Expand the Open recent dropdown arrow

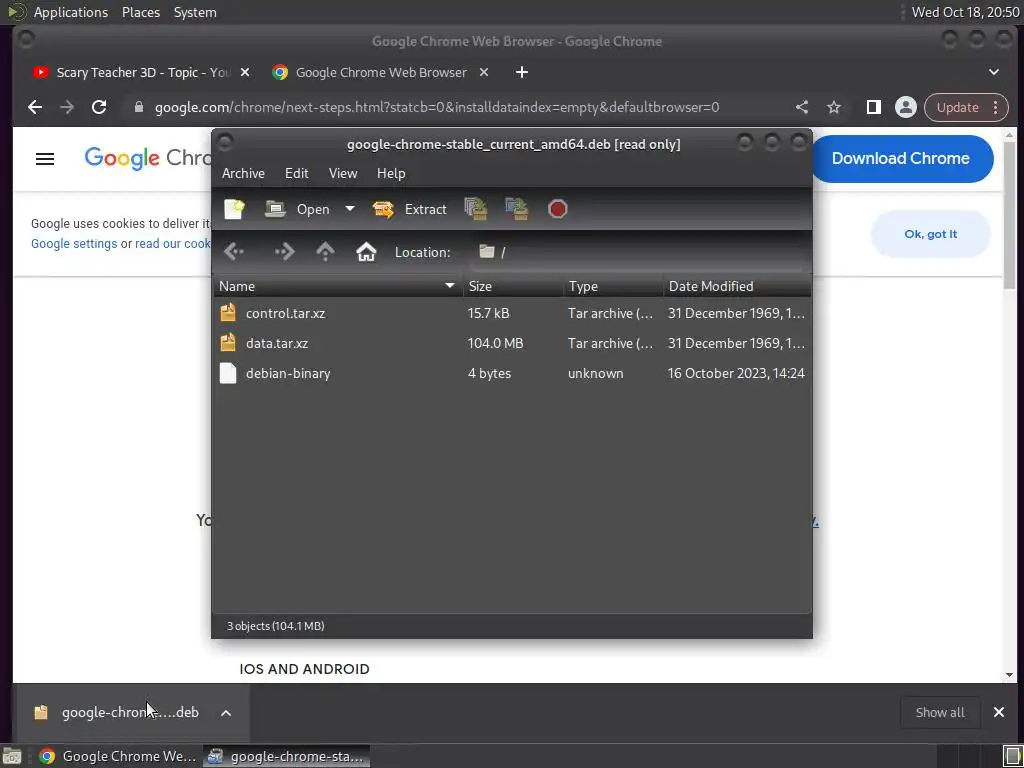click(x=350, y=209)
